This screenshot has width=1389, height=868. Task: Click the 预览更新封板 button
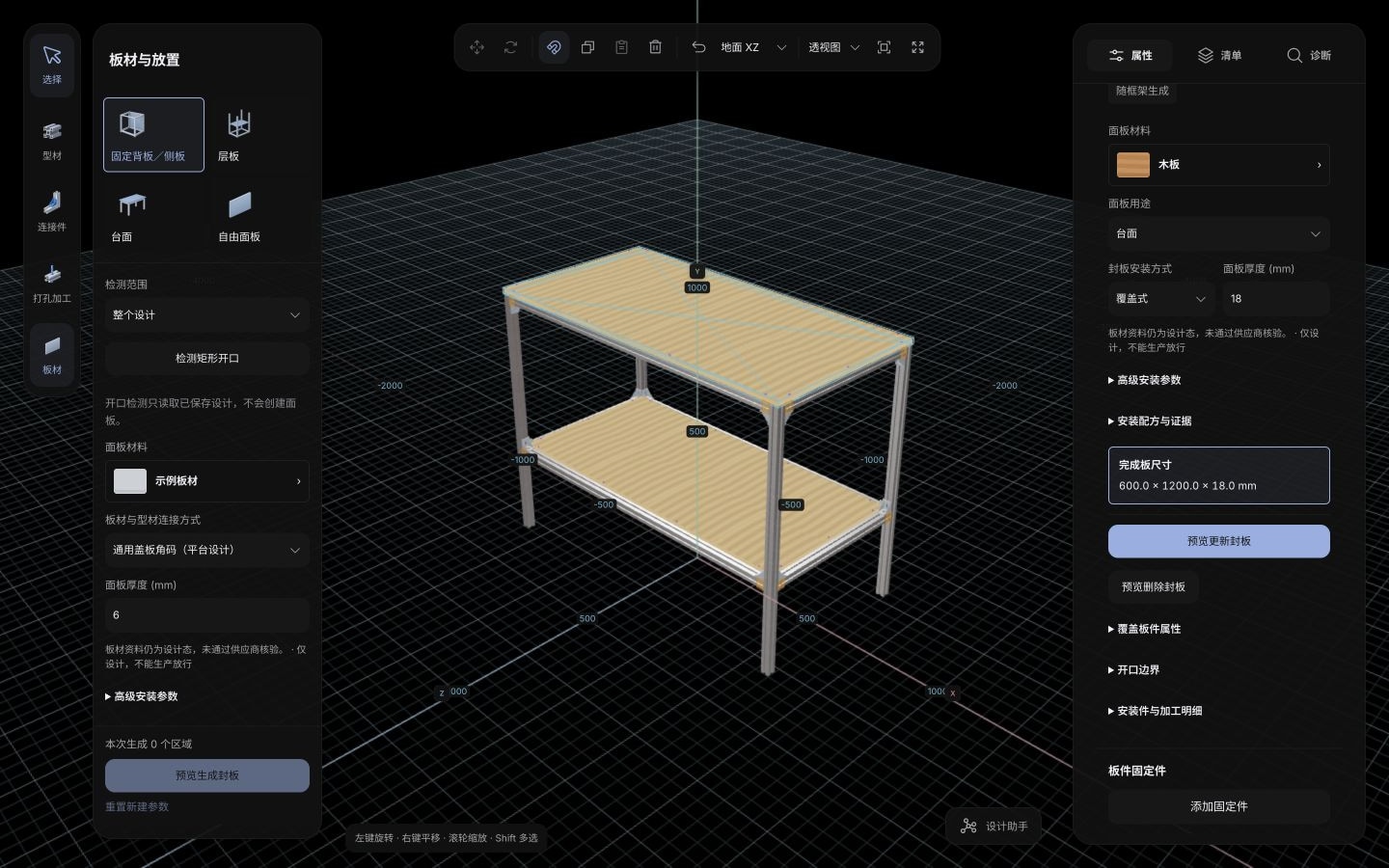tap(1218, 542)
